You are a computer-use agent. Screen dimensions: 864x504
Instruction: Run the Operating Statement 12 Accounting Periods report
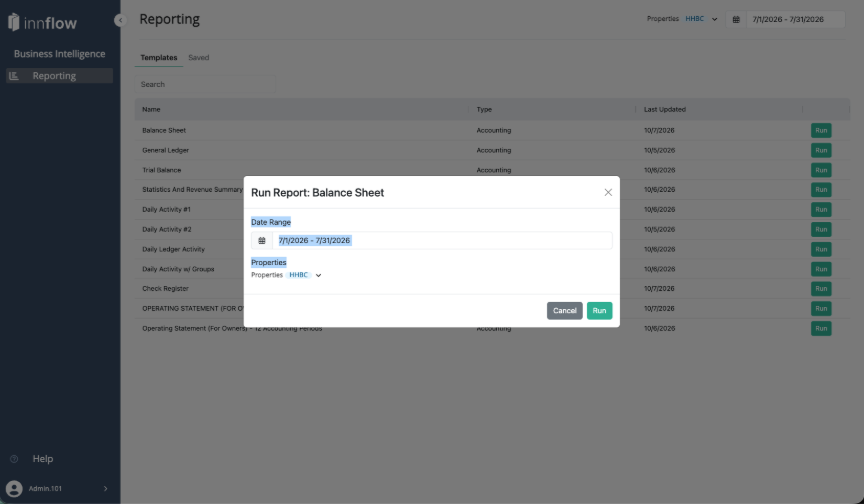pos(821,328)
